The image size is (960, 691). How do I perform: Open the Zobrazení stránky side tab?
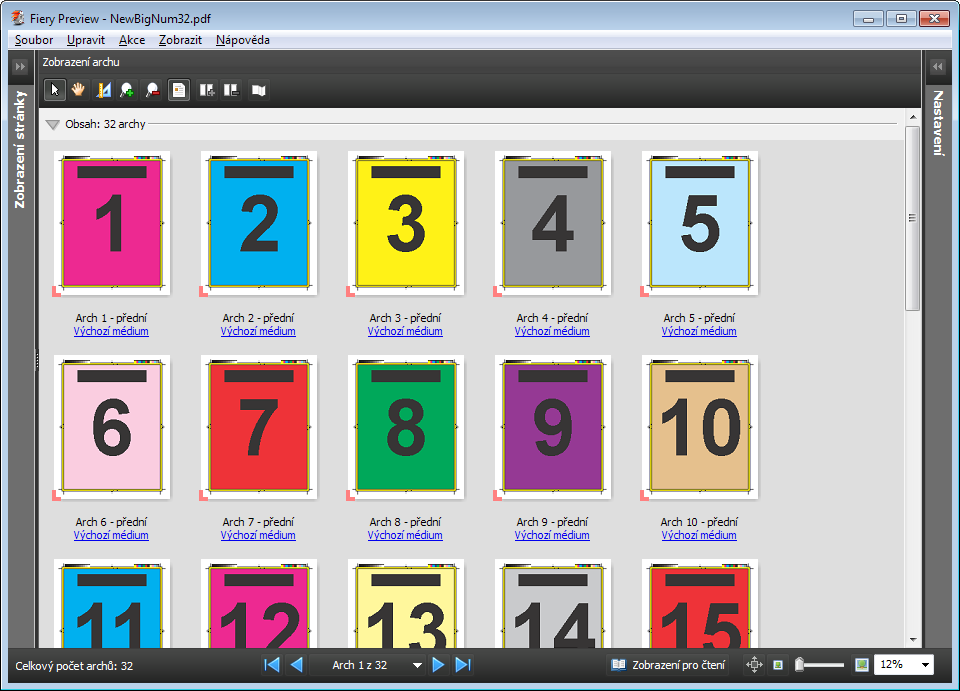click(x=20, y=149)
